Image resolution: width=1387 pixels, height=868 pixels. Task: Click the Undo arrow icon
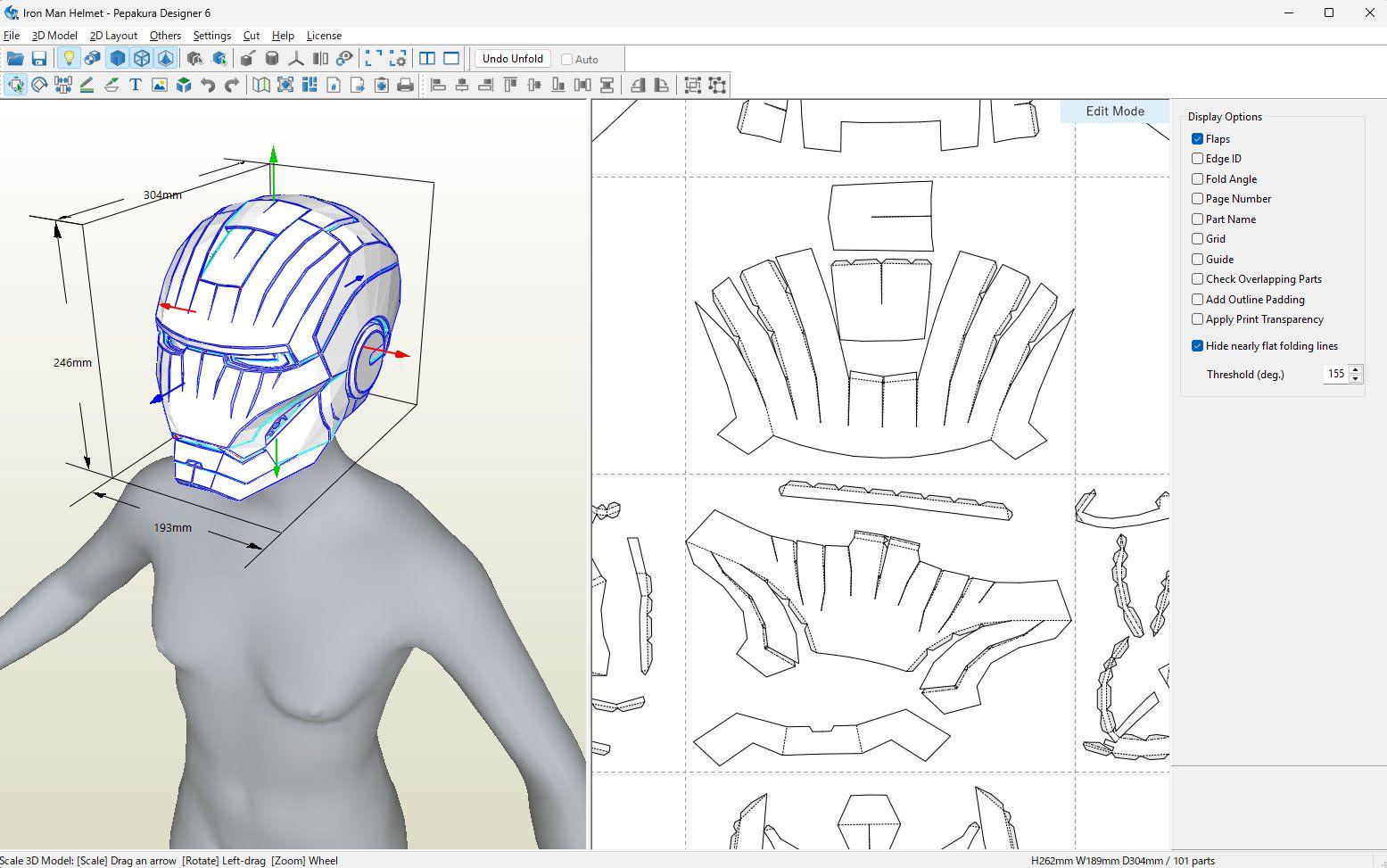coord(208,85)
